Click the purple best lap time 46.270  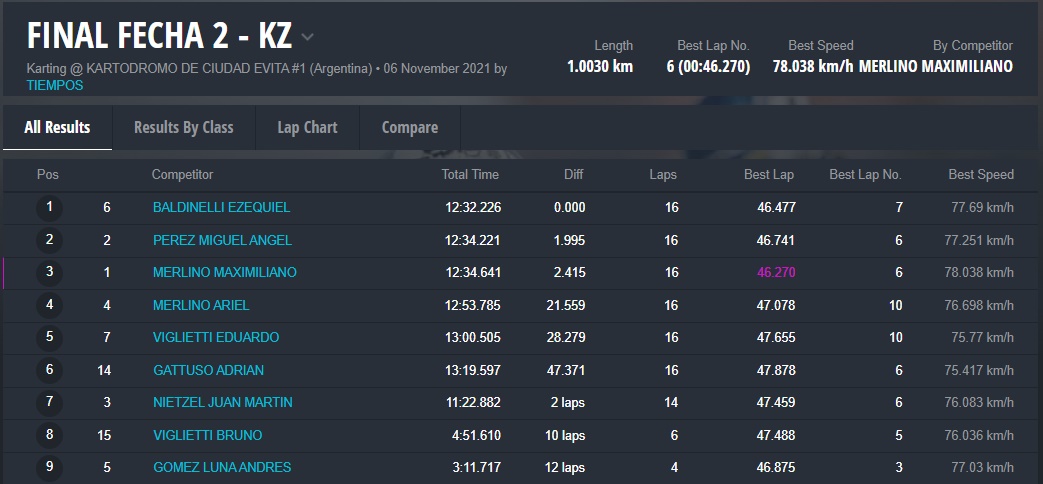[x=776, y=272]
